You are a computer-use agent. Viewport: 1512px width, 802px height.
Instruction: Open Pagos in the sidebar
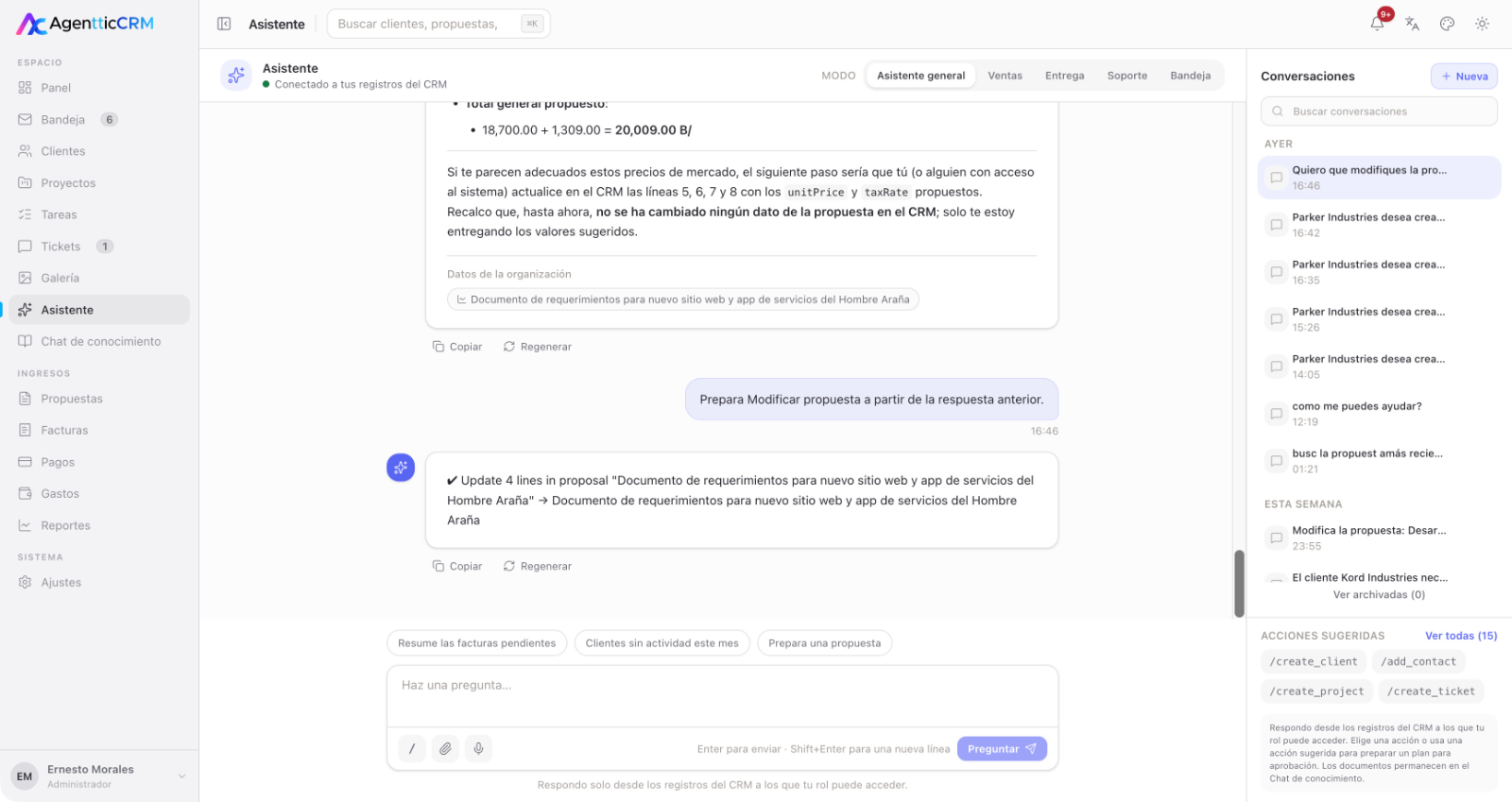click(x=99, y=462)
